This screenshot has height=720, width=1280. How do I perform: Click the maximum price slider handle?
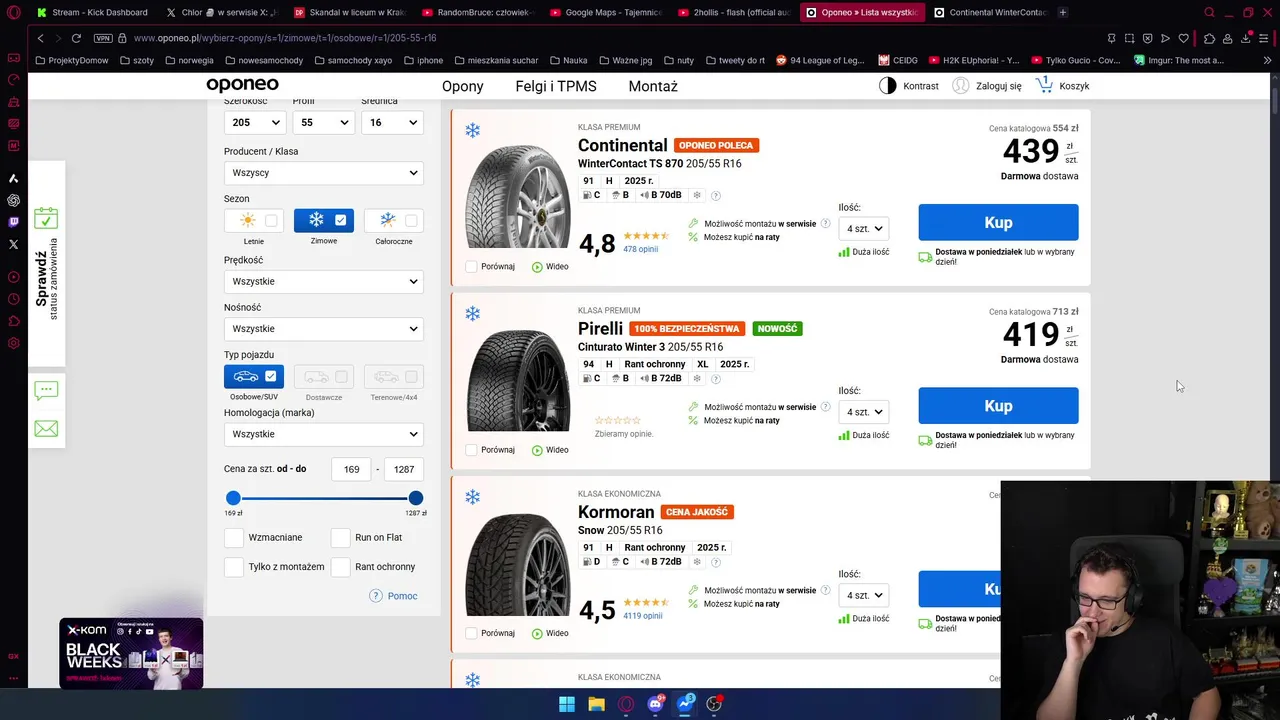pos(416,498)
